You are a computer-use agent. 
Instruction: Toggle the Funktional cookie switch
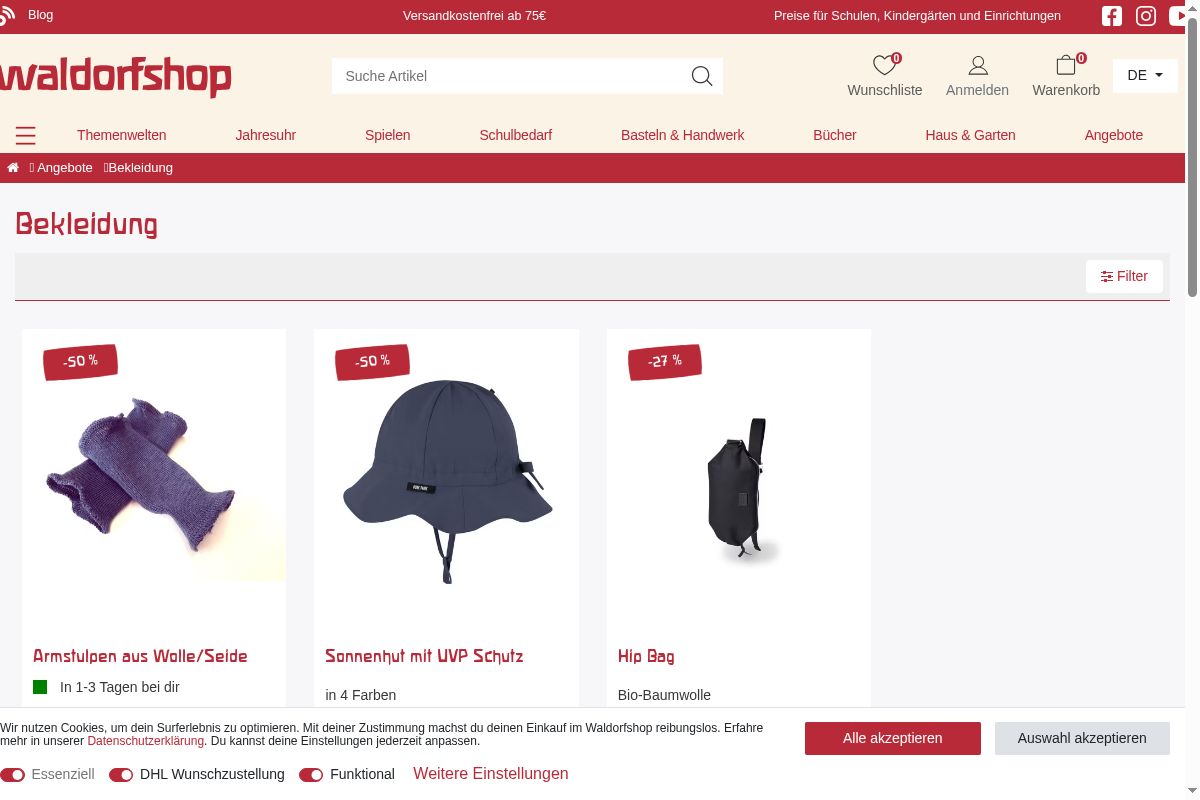[311, 775]
